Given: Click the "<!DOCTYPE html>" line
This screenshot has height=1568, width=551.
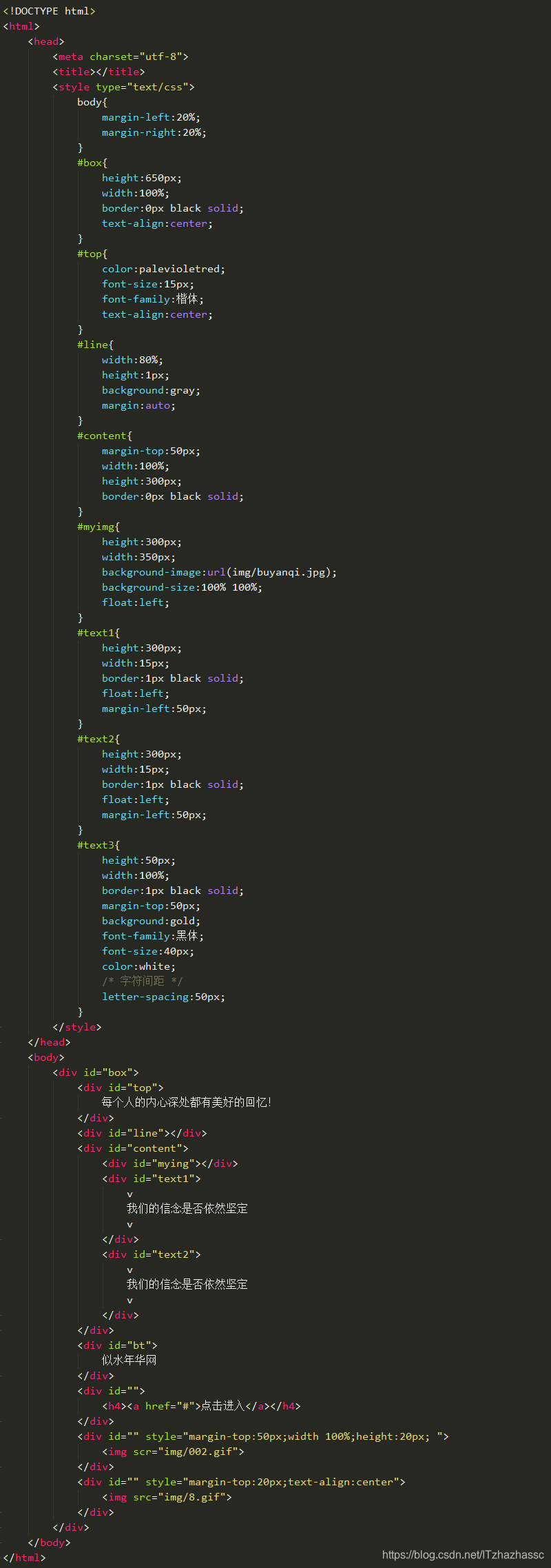Looking at the screenshot, I should coord(49,11).
